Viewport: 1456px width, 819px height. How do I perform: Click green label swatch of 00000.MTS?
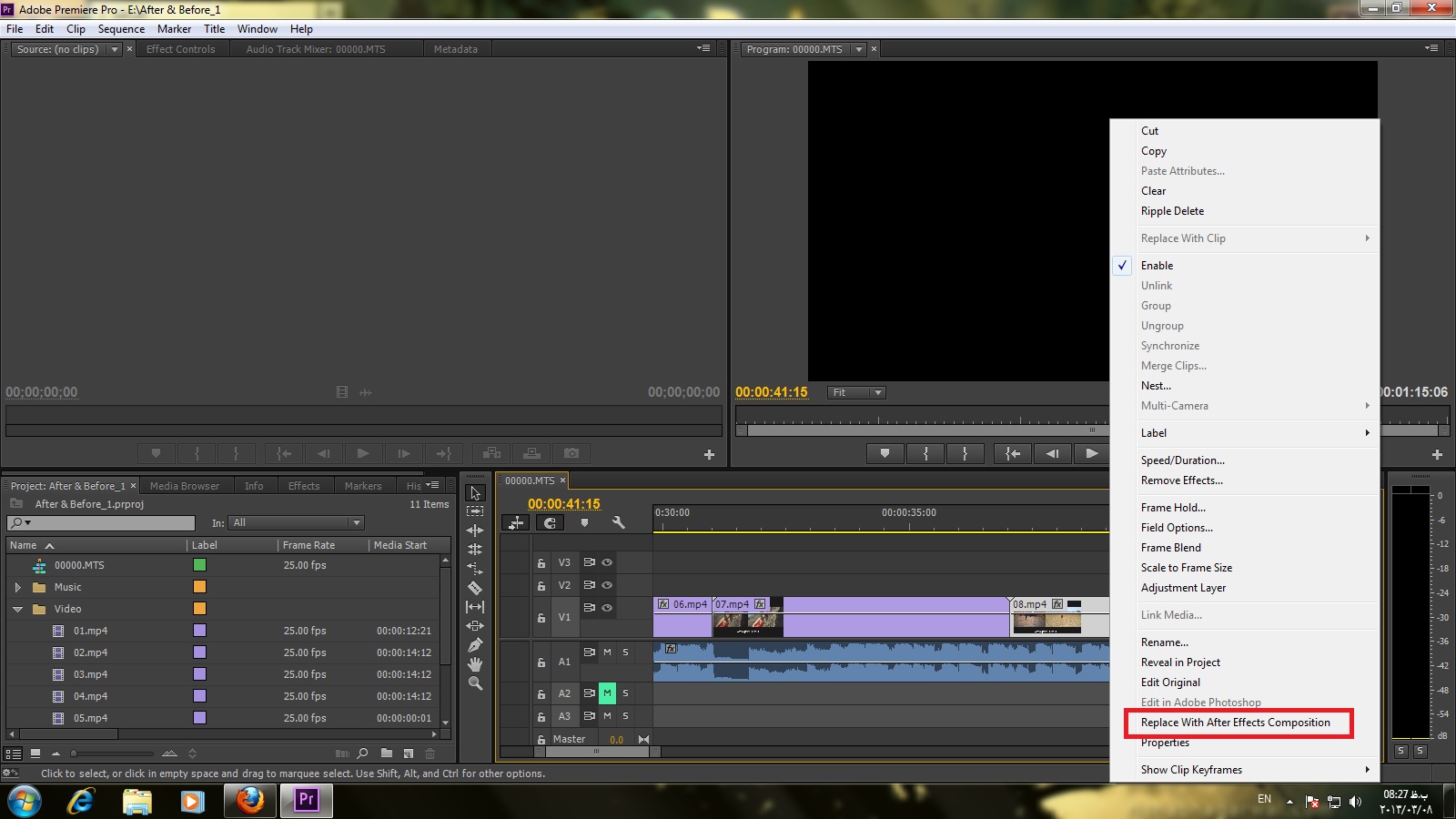pyautogui.click(x=199, y=565)
